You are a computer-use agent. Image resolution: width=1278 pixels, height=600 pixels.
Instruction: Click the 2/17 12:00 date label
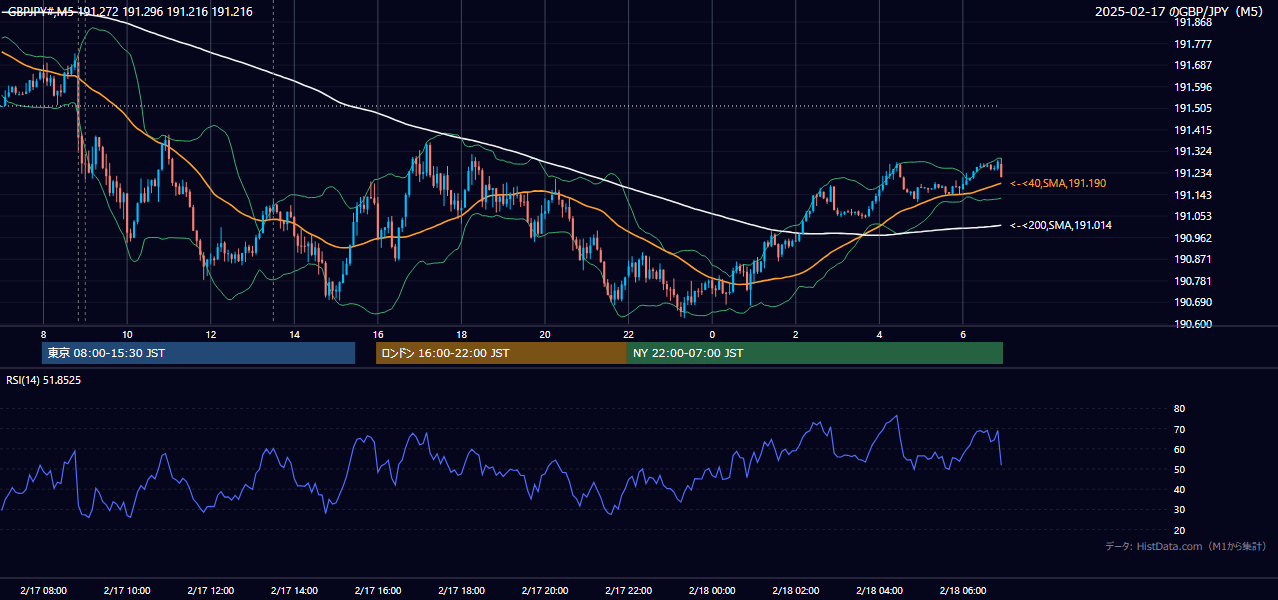[211, 591]
